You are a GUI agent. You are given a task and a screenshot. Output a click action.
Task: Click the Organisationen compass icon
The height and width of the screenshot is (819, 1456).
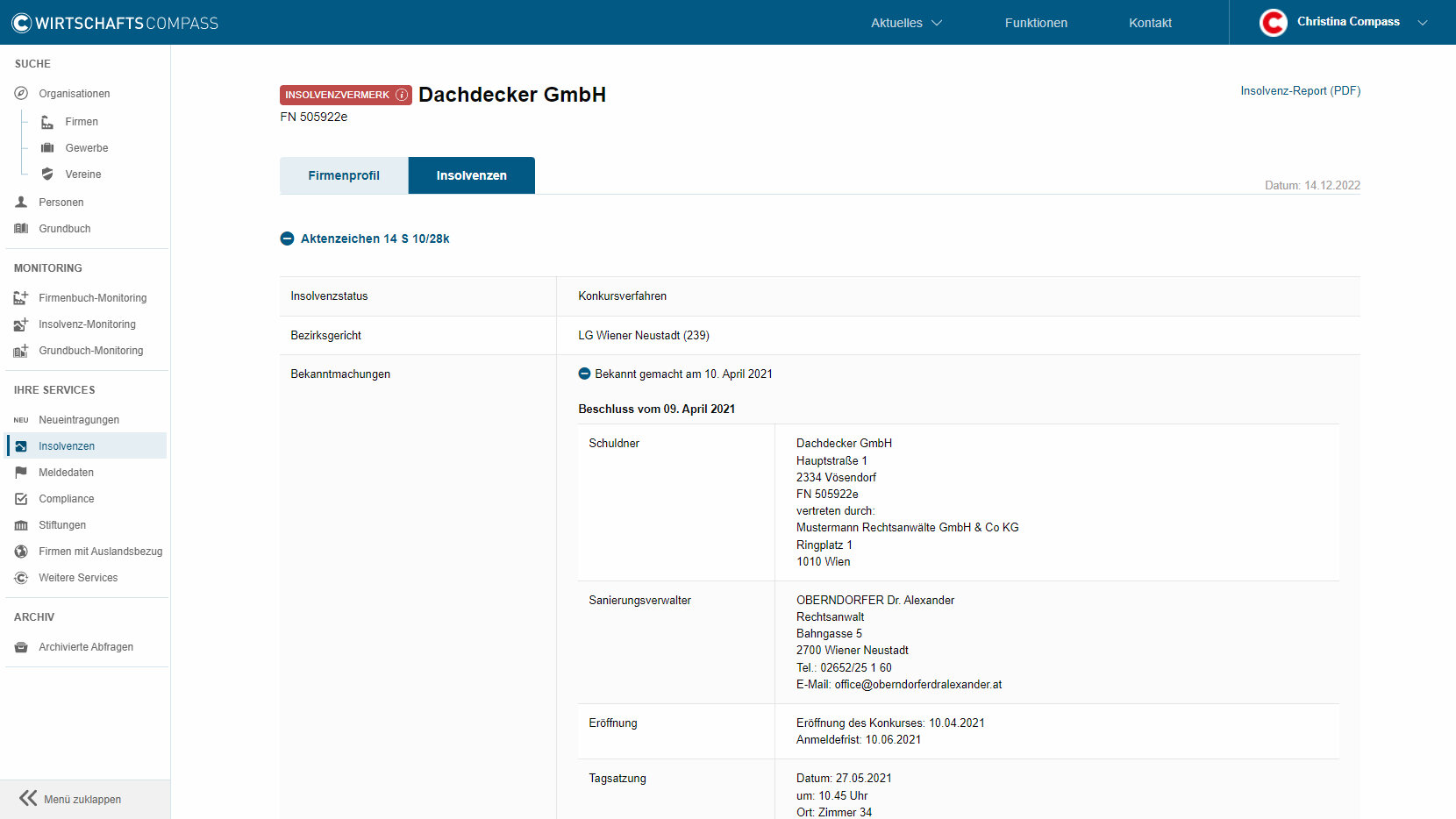coord(21,94)
